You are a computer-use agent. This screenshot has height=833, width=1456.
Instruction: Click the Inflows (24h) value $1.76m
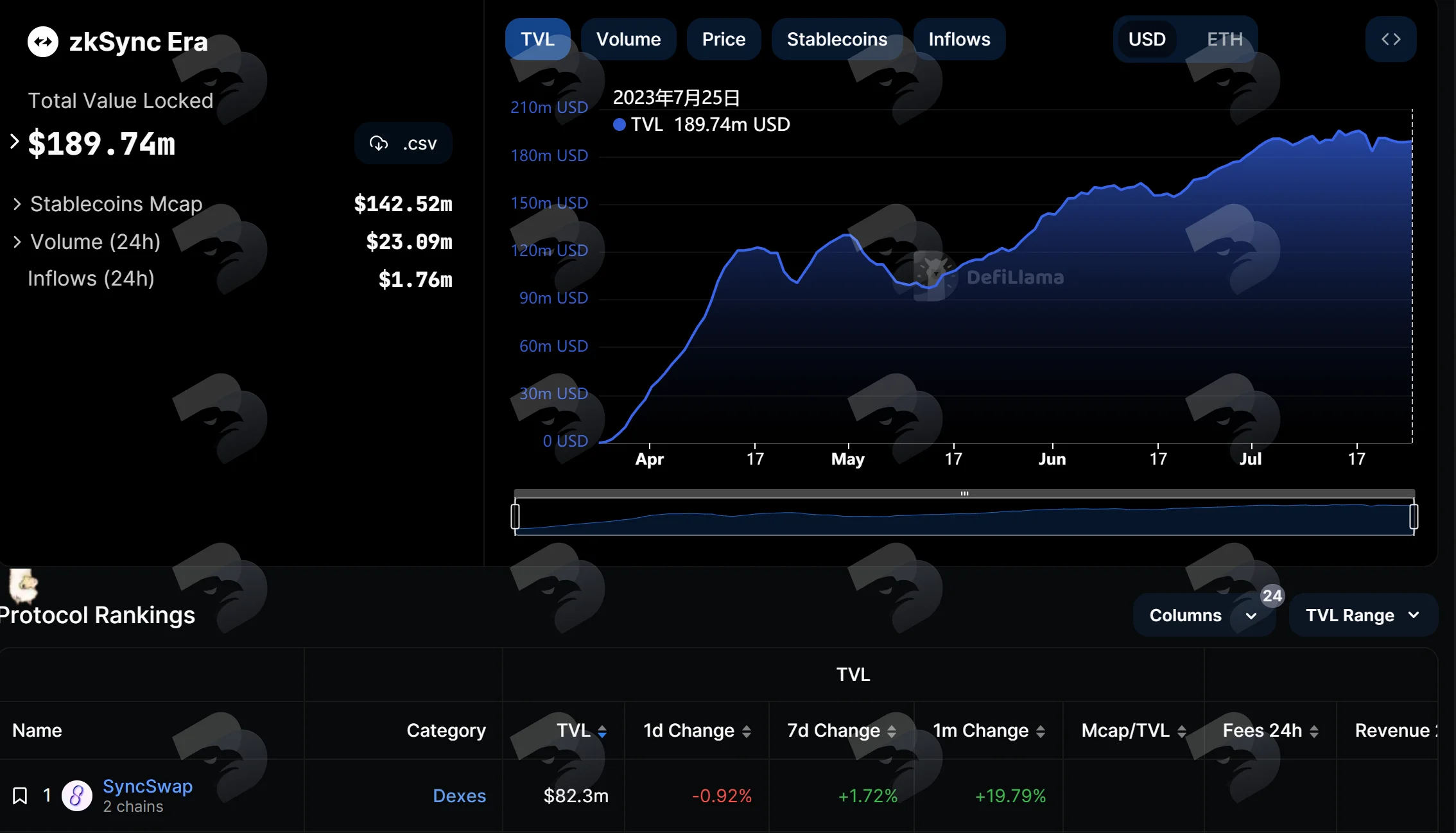[415, 279]
